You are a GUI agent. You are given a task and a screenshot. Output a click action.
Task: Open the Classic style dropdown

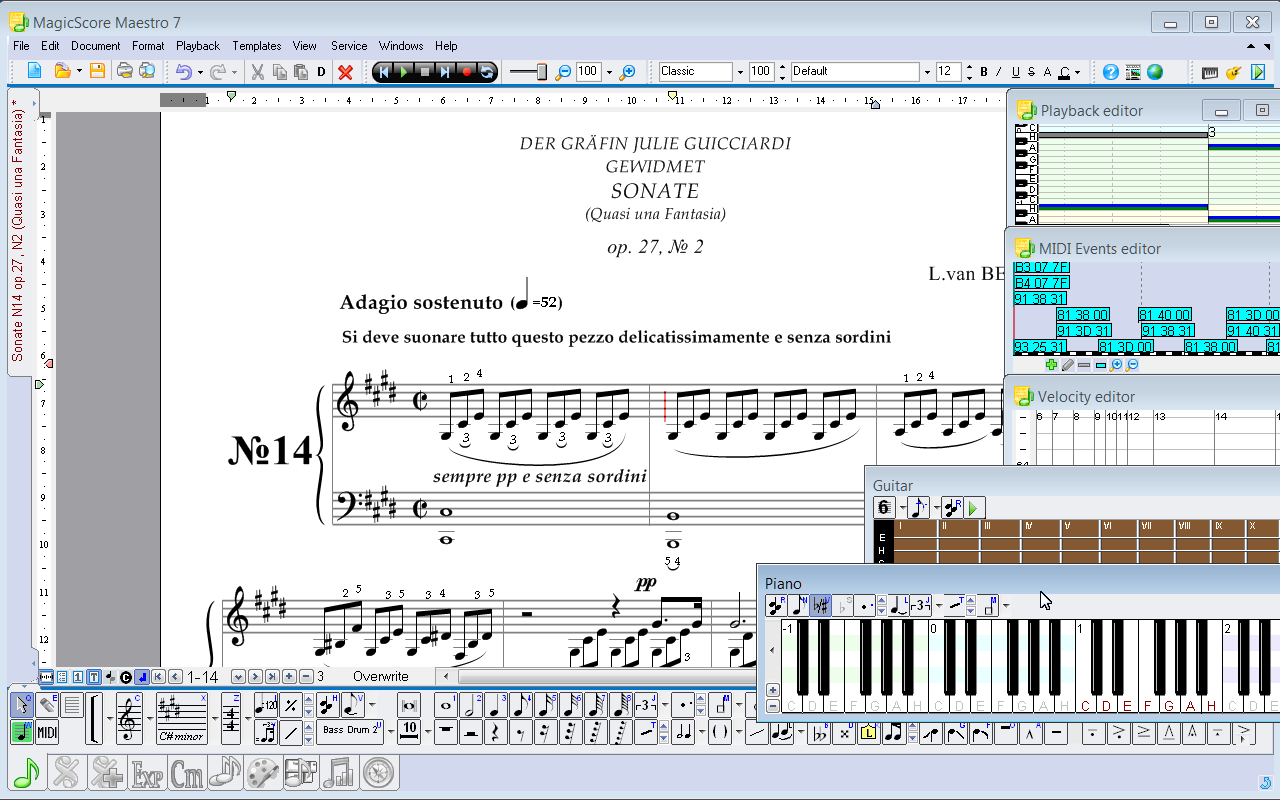[740, 72]
